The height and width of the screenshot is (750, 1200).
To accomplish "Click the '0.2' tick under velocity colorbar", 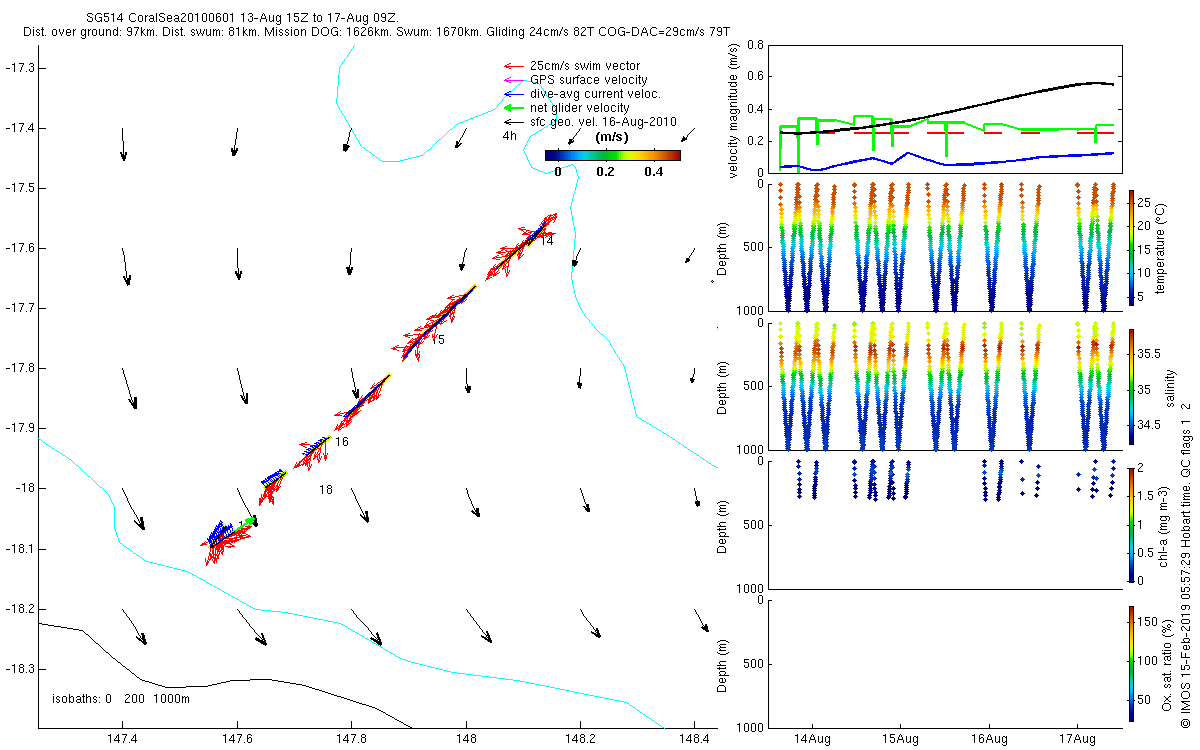I will click(605, 172).
